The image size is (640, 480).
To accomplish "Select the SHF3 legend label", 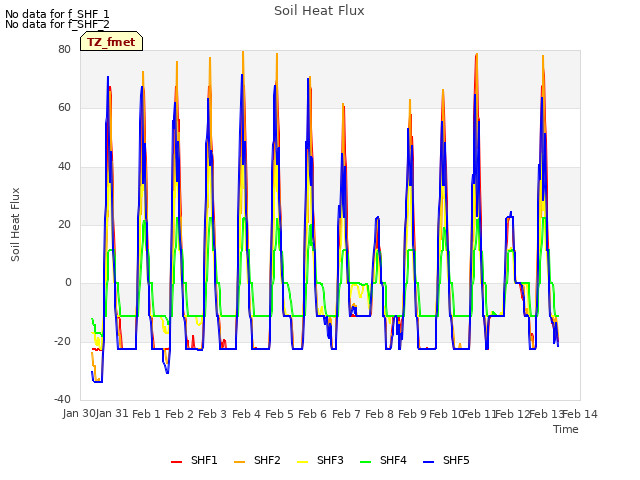I will pos(330,460).
